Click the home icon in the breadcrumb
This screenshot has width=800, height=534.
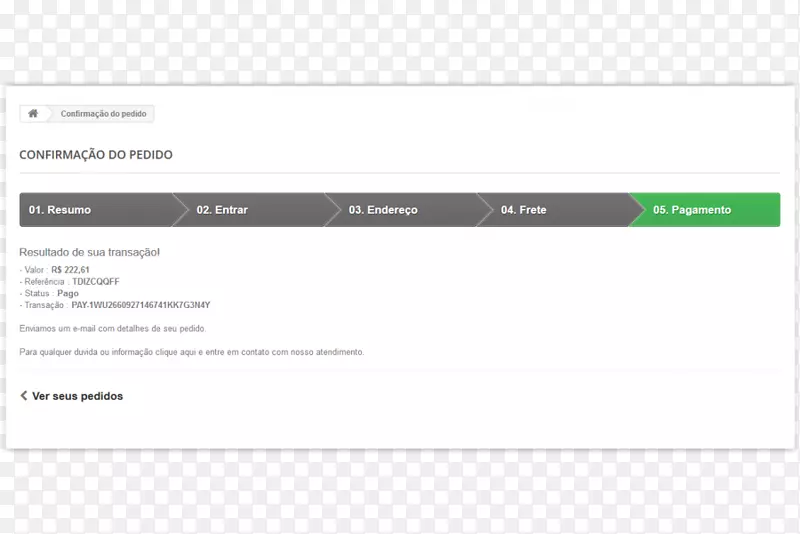pos(33,114)
